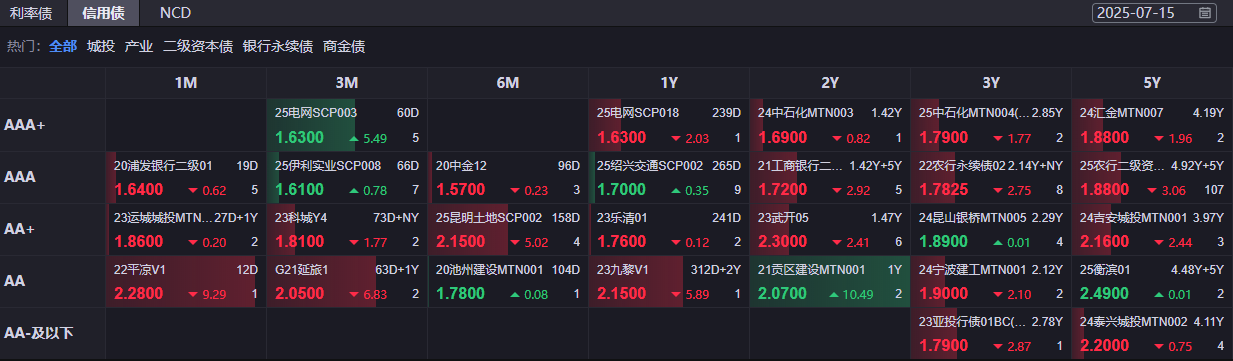Switch to the 利率债 tab

(31, 13)
